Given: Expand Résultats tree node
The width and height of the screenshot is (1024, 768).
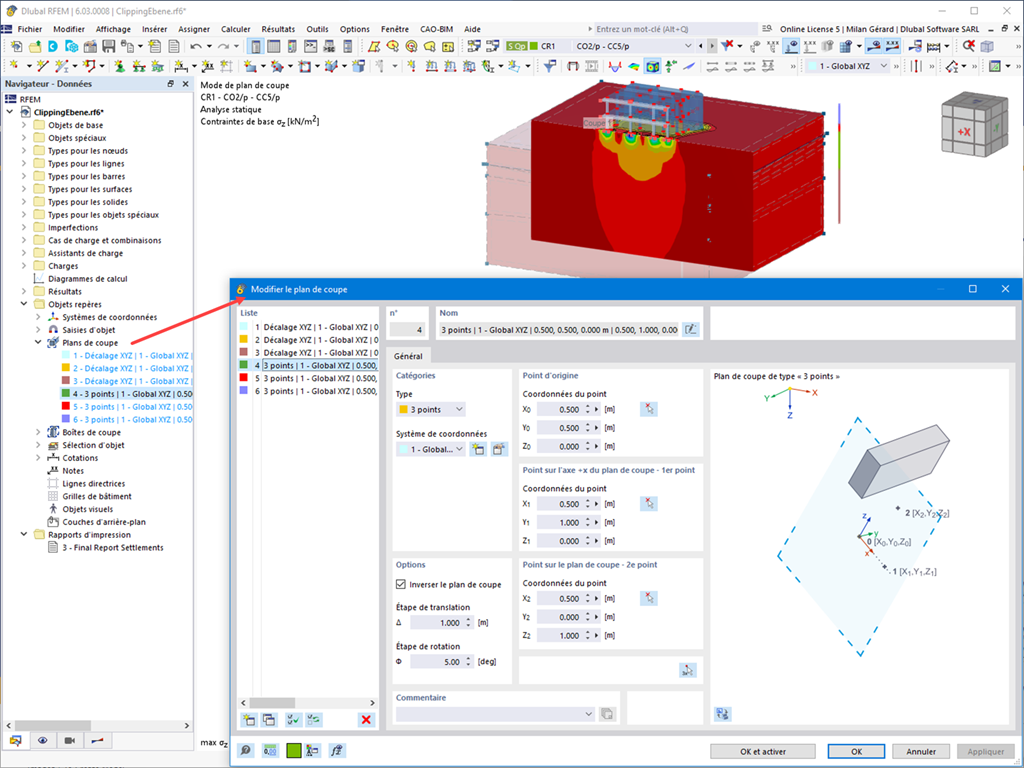Looking at the screenshot, I should click(24, 291).
